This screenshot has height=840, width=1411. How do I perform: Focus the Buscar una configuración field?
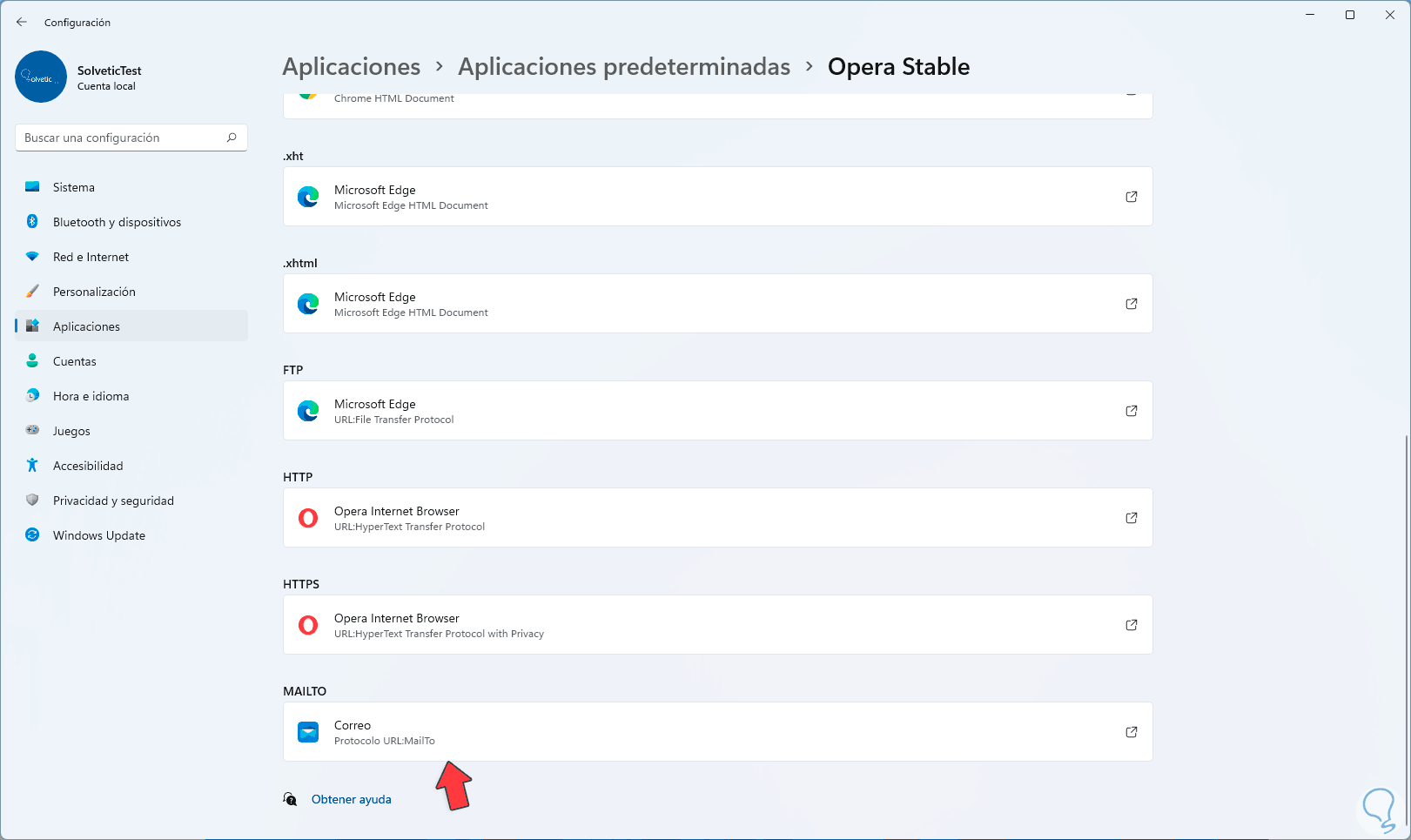(x=122, y=138)
